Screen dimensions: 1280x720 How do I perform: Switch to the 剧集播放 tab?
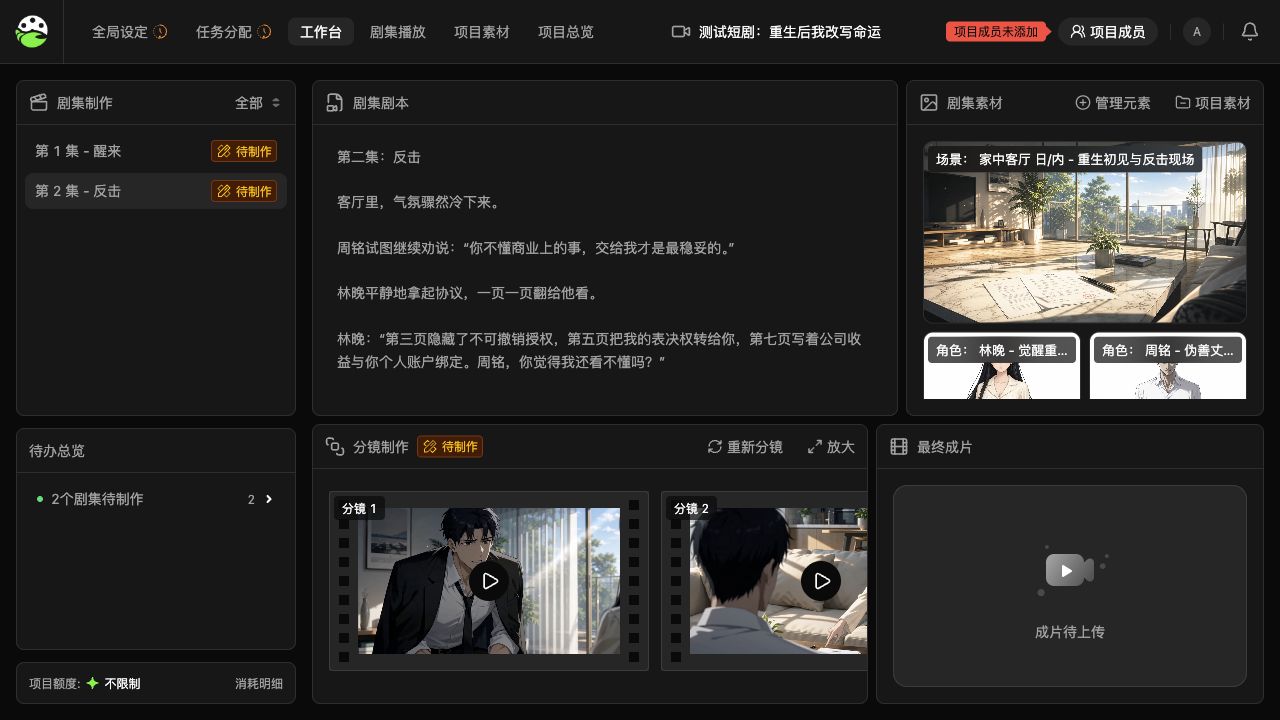coord(398,32)
